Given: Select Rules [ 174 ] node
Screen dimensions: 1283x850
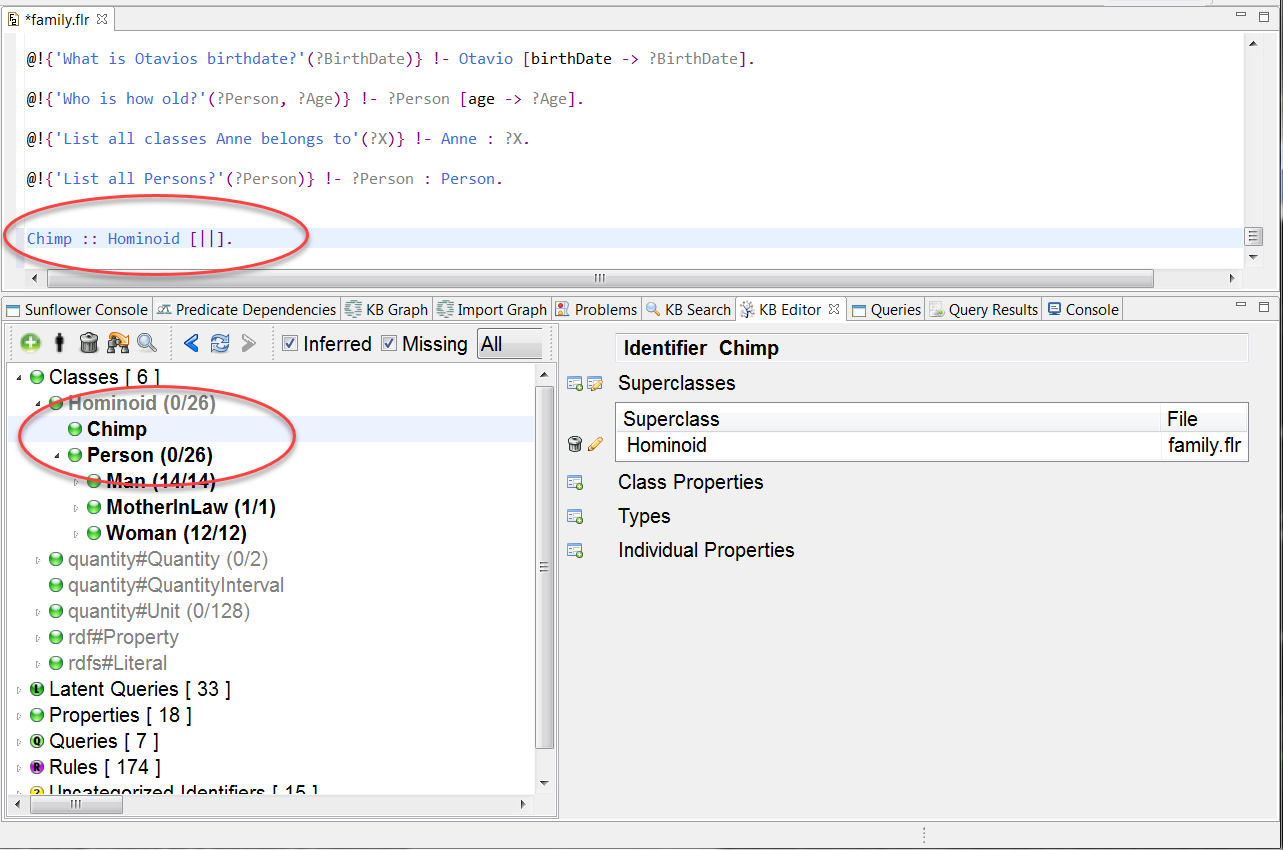Looking at the screenshot, I should pos(104,767).
